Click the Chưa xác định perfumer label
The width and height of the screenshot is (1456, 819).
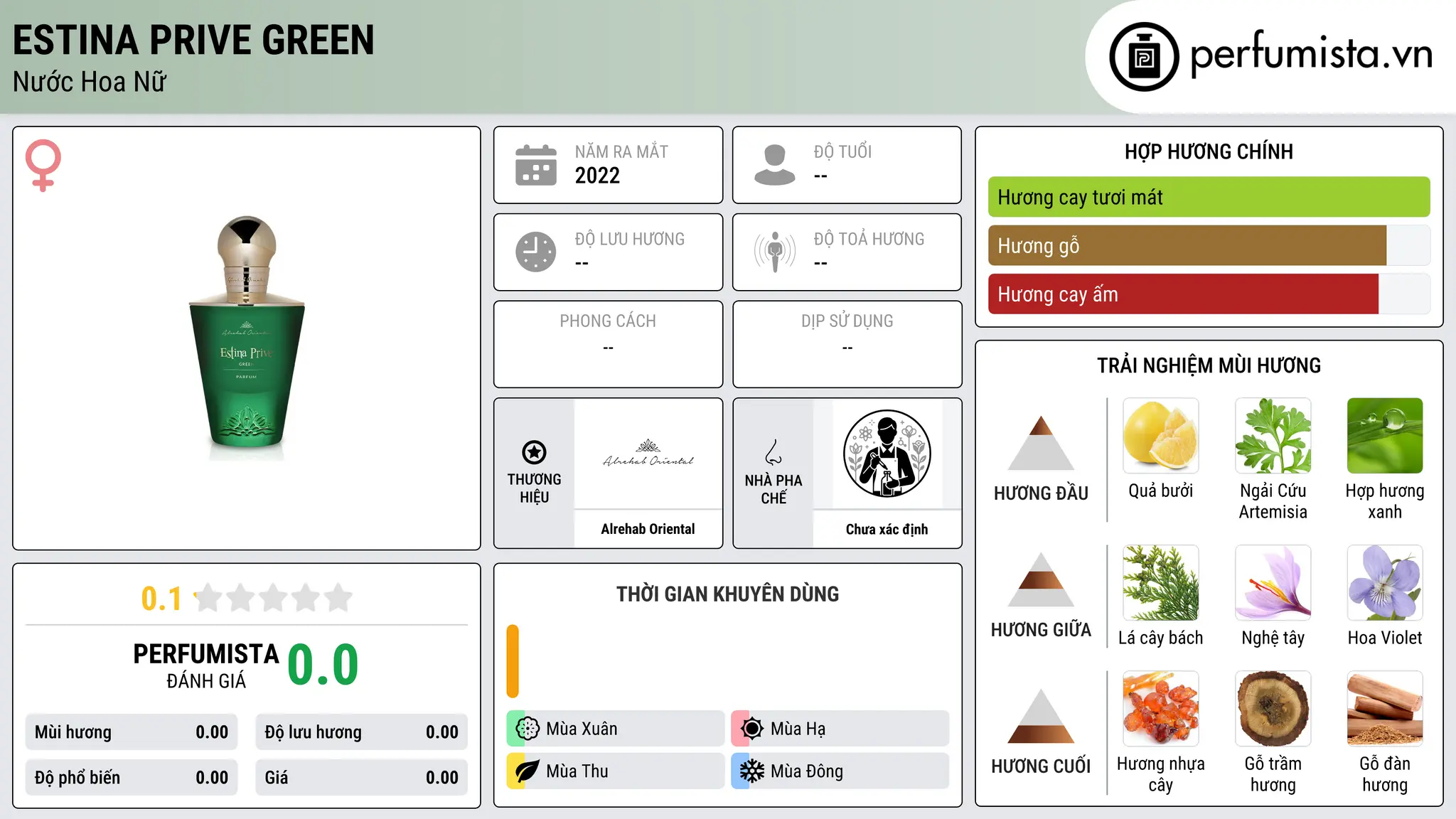(x=887, y=529)
